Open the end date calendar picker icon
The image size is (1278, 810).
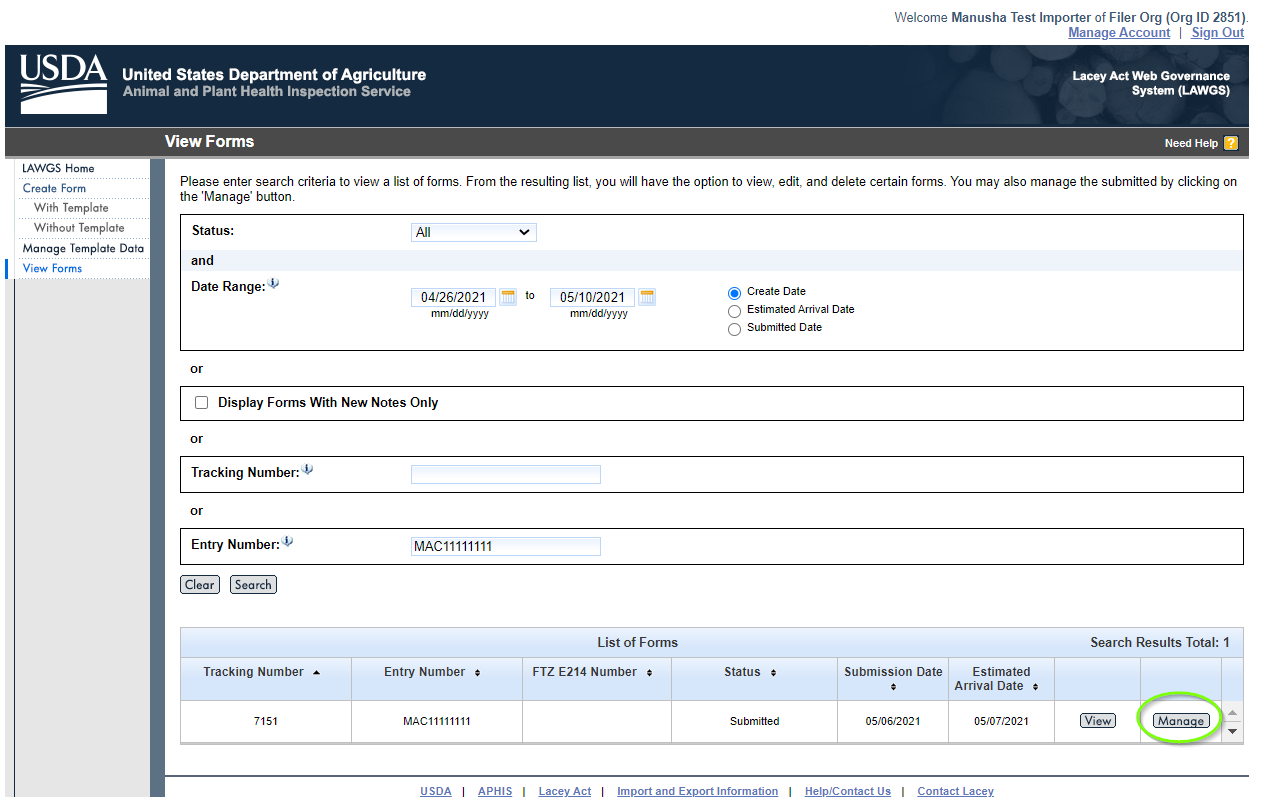(x=647, y=297)
